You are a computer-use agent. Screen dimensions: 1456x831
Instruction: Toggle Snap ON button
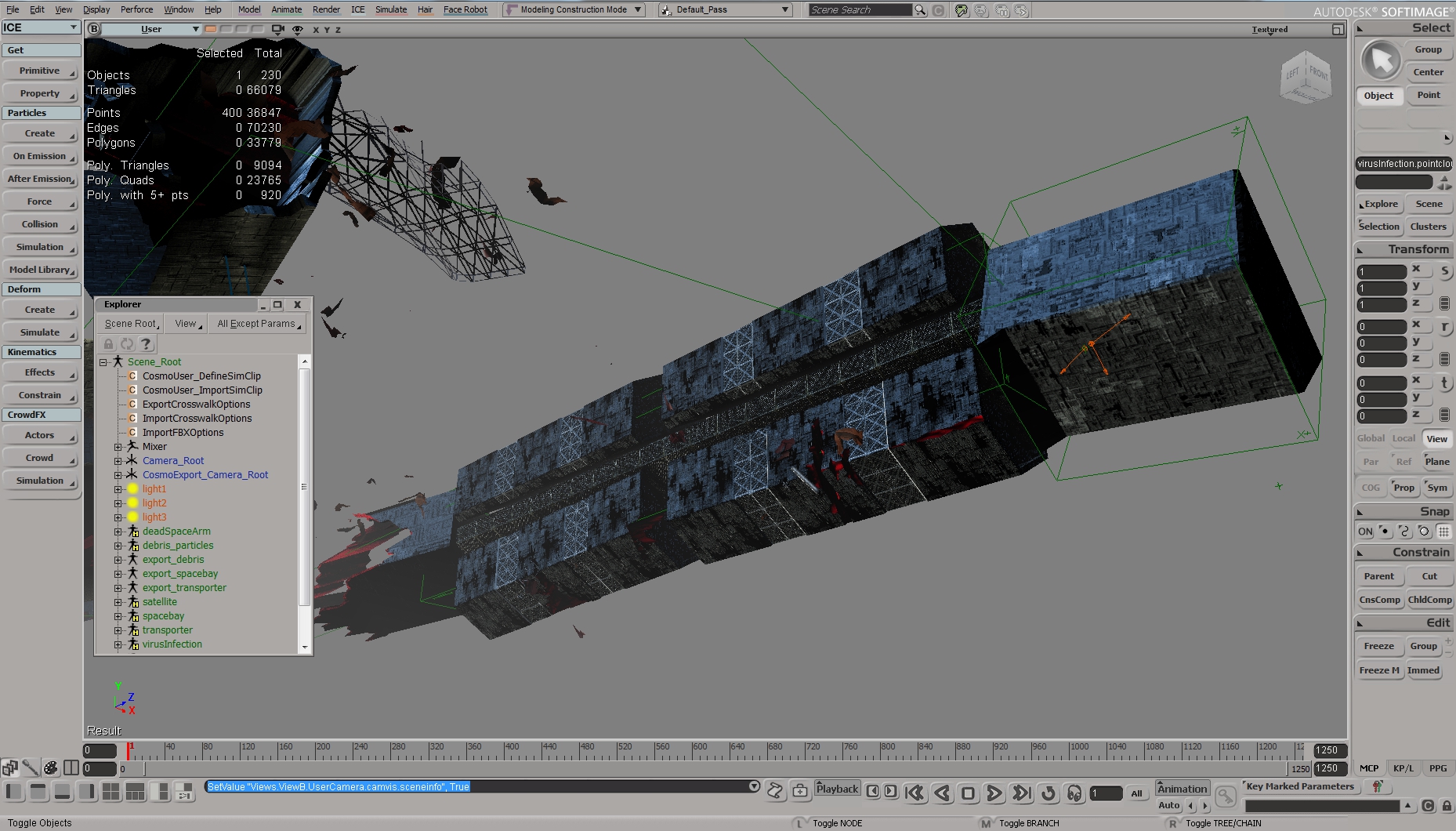(1365, 532)
